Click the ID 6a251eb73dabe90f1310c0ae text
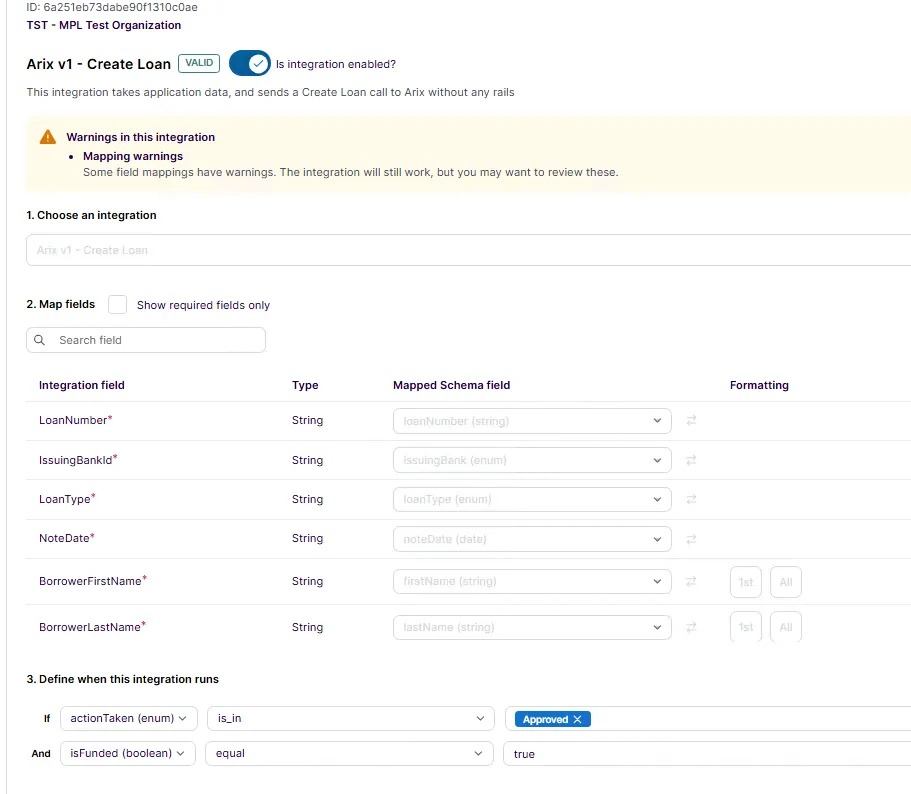The height and width of the screenshot is (794, 911). (112, 7)
